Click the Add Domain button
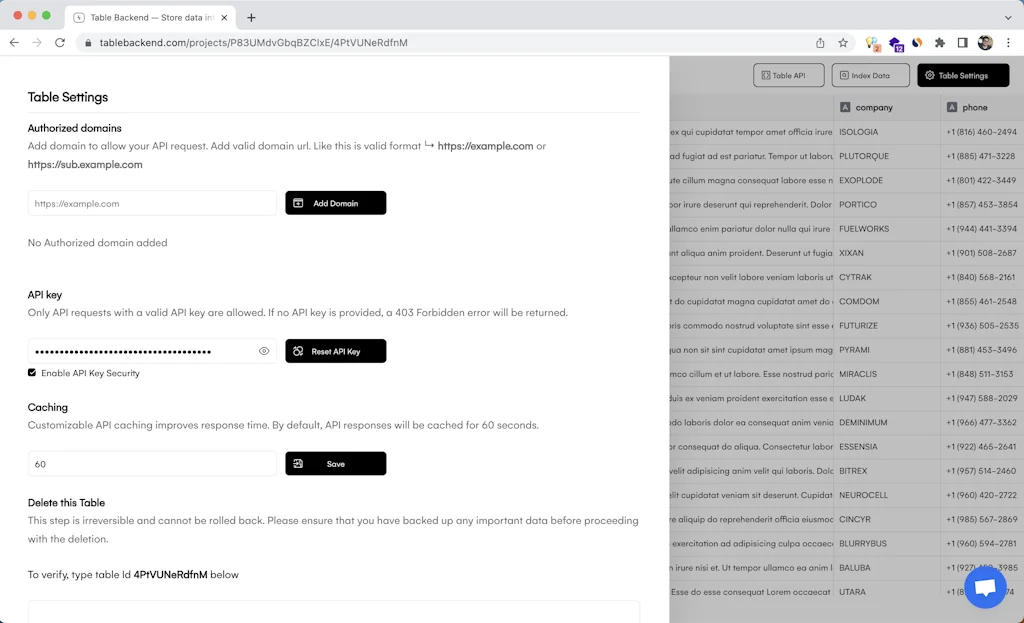 pos(336,202)
